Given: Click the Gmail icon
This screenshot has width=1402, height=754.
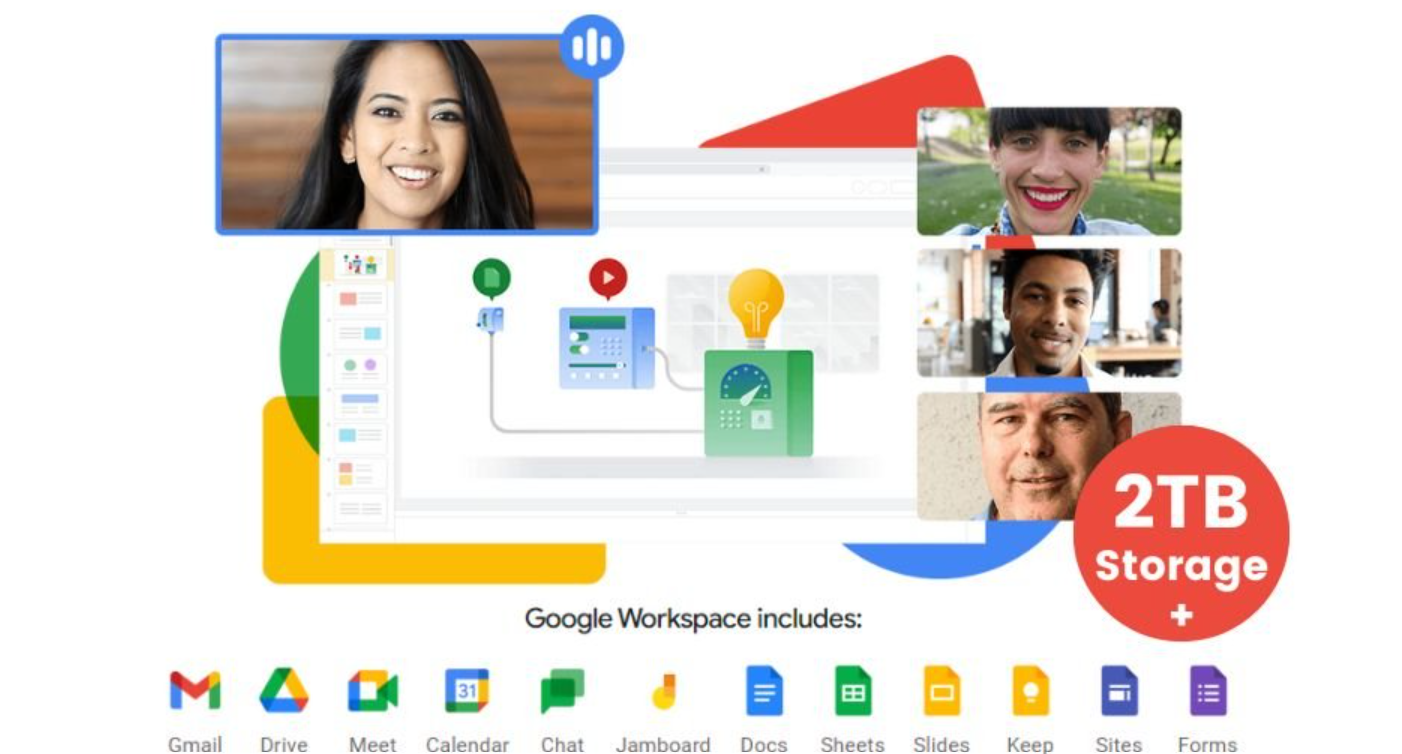Looking at the screenshot, I should click(195, 691).
